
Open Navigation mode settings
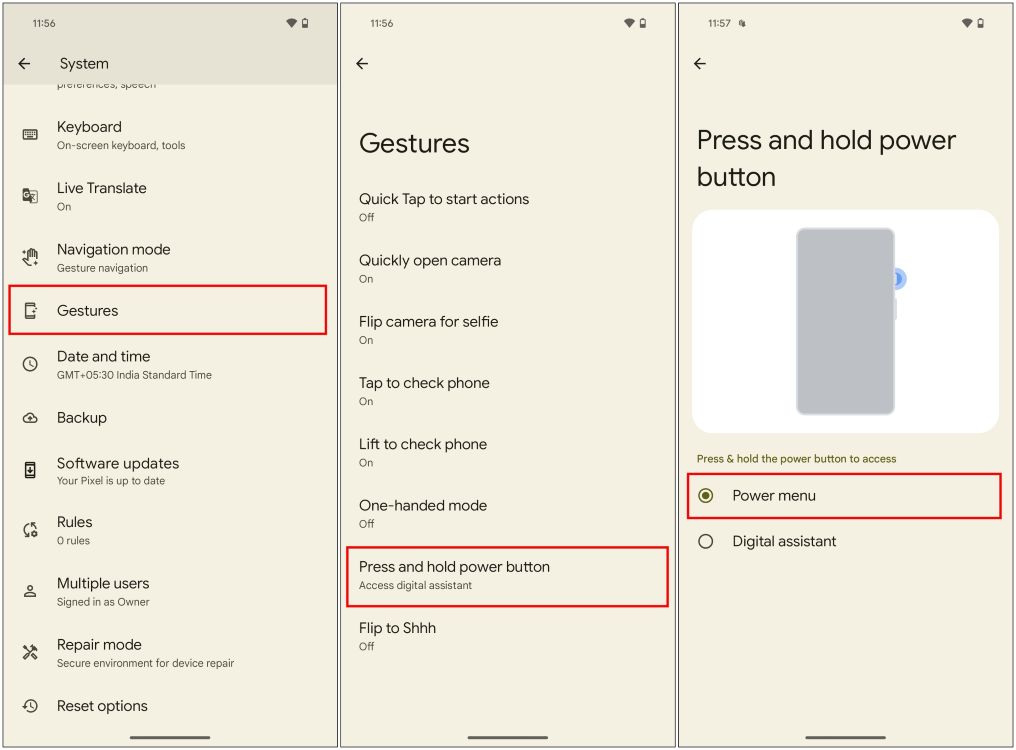[x=170, y=258]
